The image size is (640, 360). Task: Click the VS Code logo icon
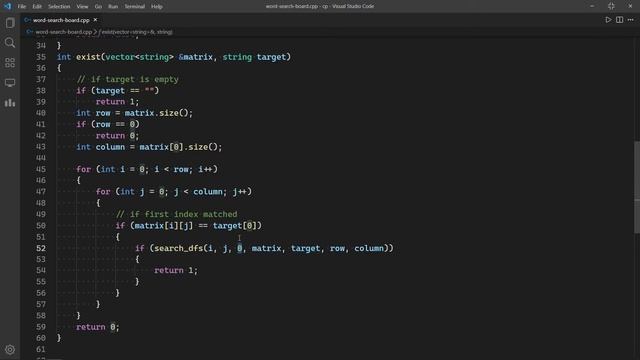click(x=7, y=6)
